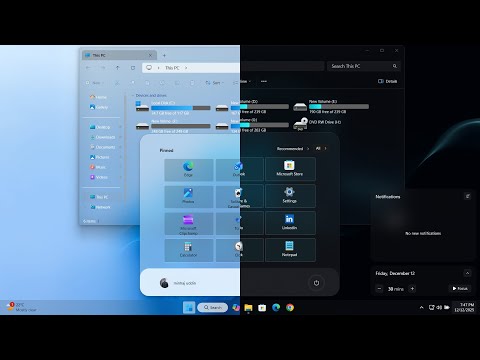Viewport: 480px width, 360px height.
Task: Open the View dropdown in Explorer
Action: pos(242,81)
